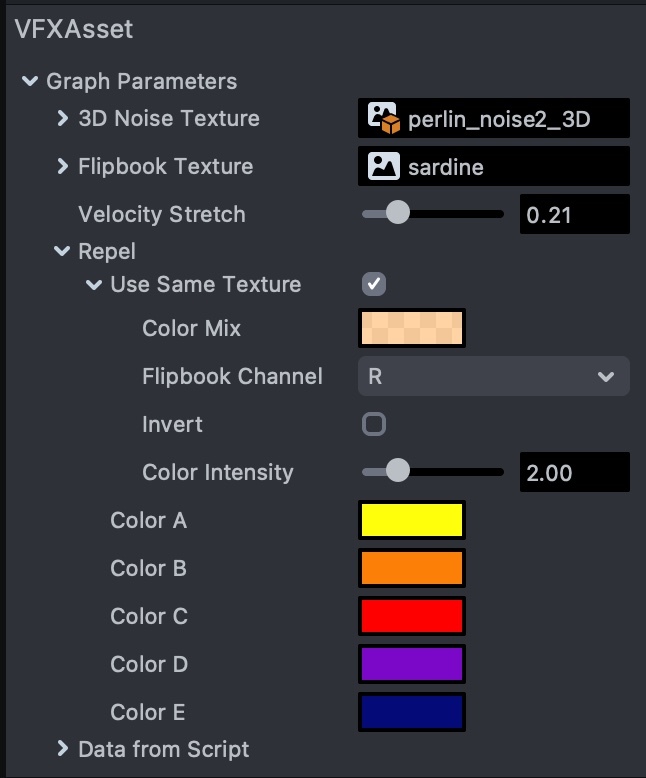
Task: Open the Color Mix swatch picker
Action: 411,328
